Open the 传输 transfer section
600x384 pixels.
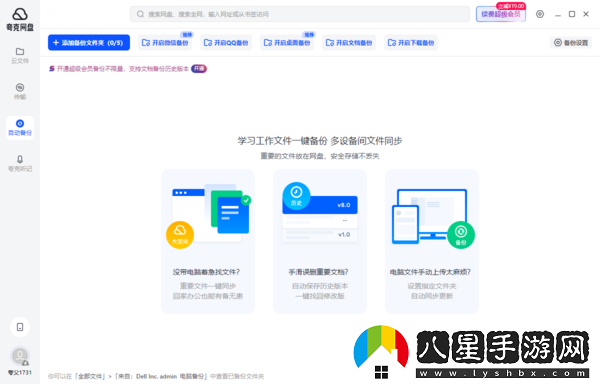pyautogui.click(x=20, y=91)
